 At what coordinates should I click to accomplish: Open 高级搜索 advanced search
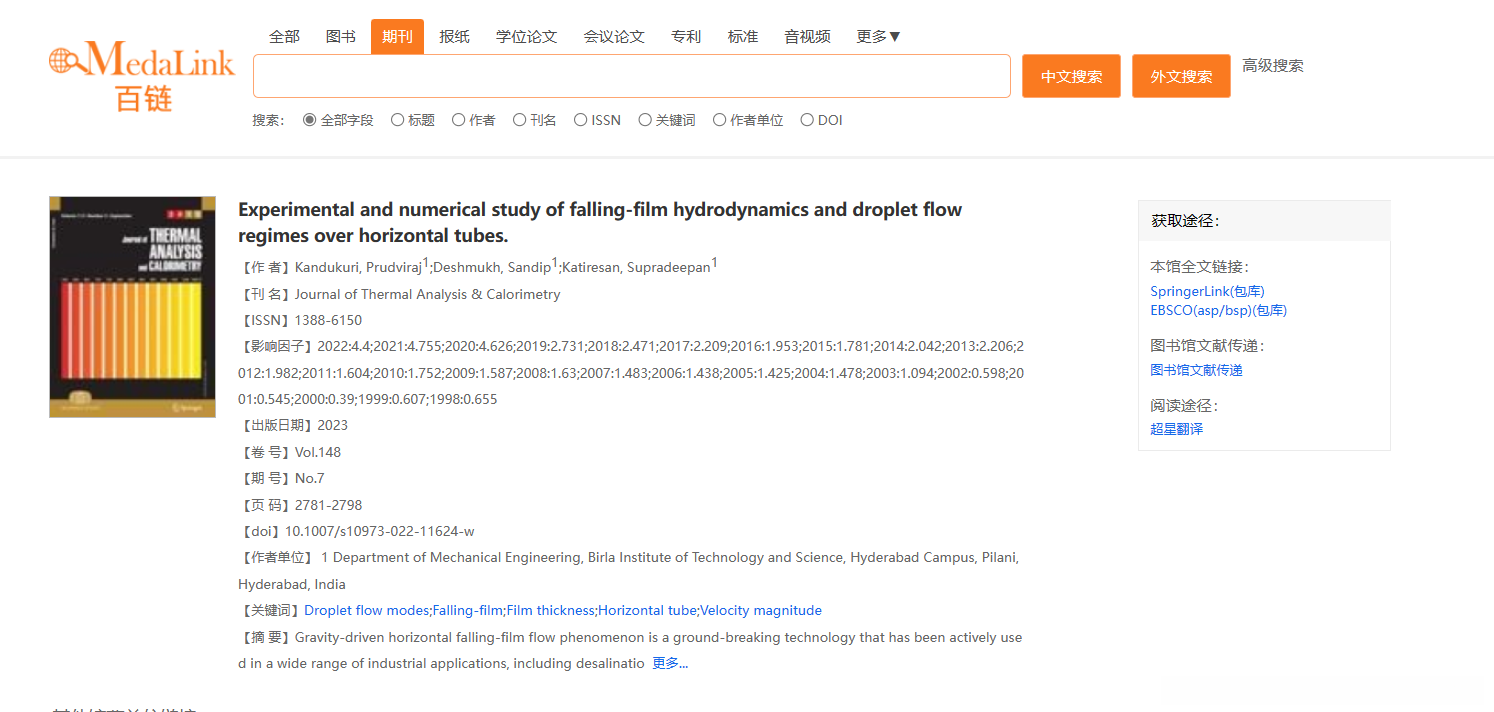[x=1273, y=66]
